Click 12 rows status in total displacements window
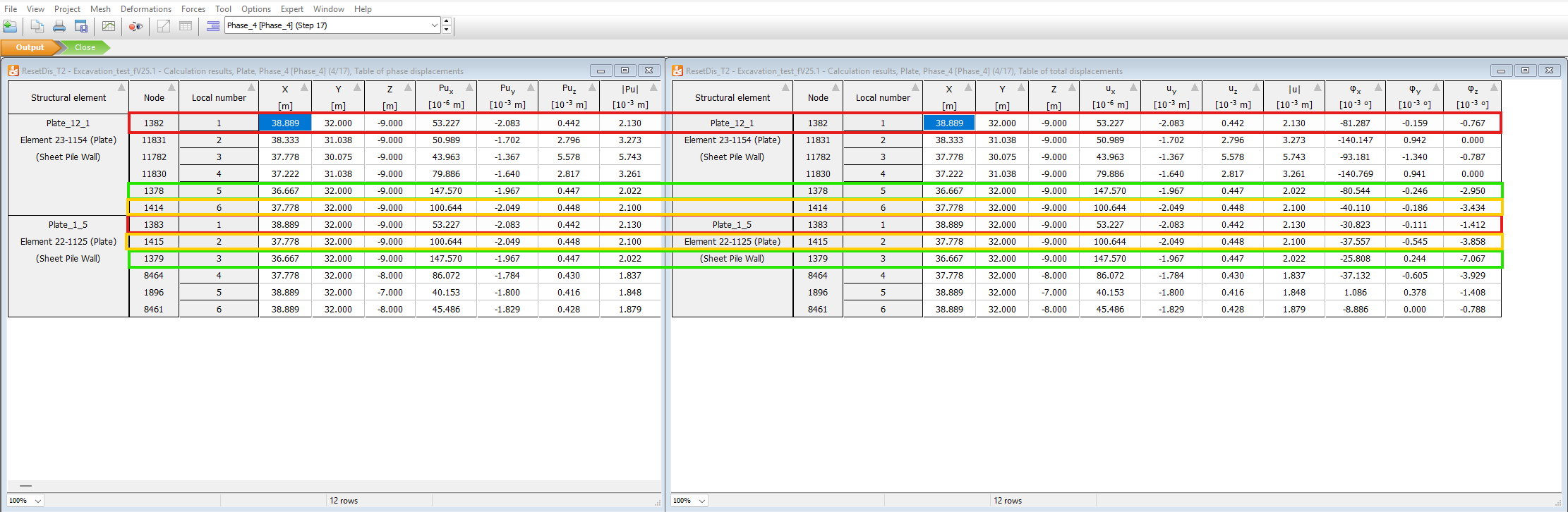The image size is (1568, 512). [x=1007, y=501]
